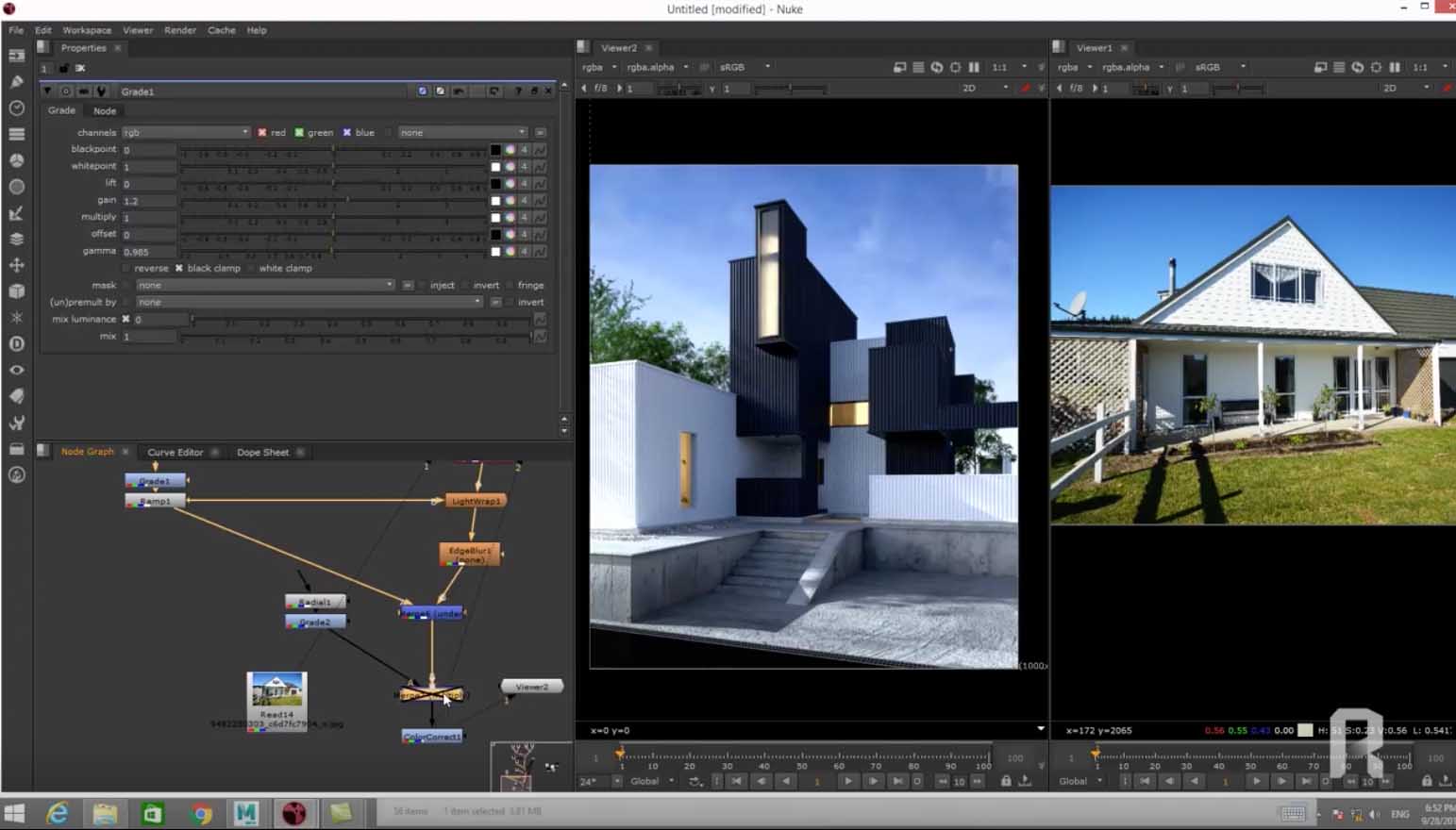The height and width of the screenshot is (830, 1456).
Task: Pause Viewer2 updates with the pause icon
Action: 974,67
